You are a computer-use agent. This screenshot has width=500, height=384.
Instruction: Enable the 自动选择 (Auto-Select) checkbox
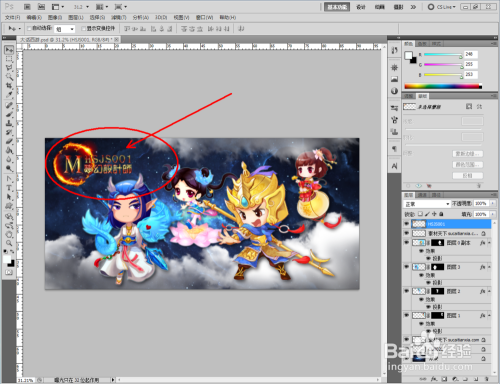click(29, 29)
